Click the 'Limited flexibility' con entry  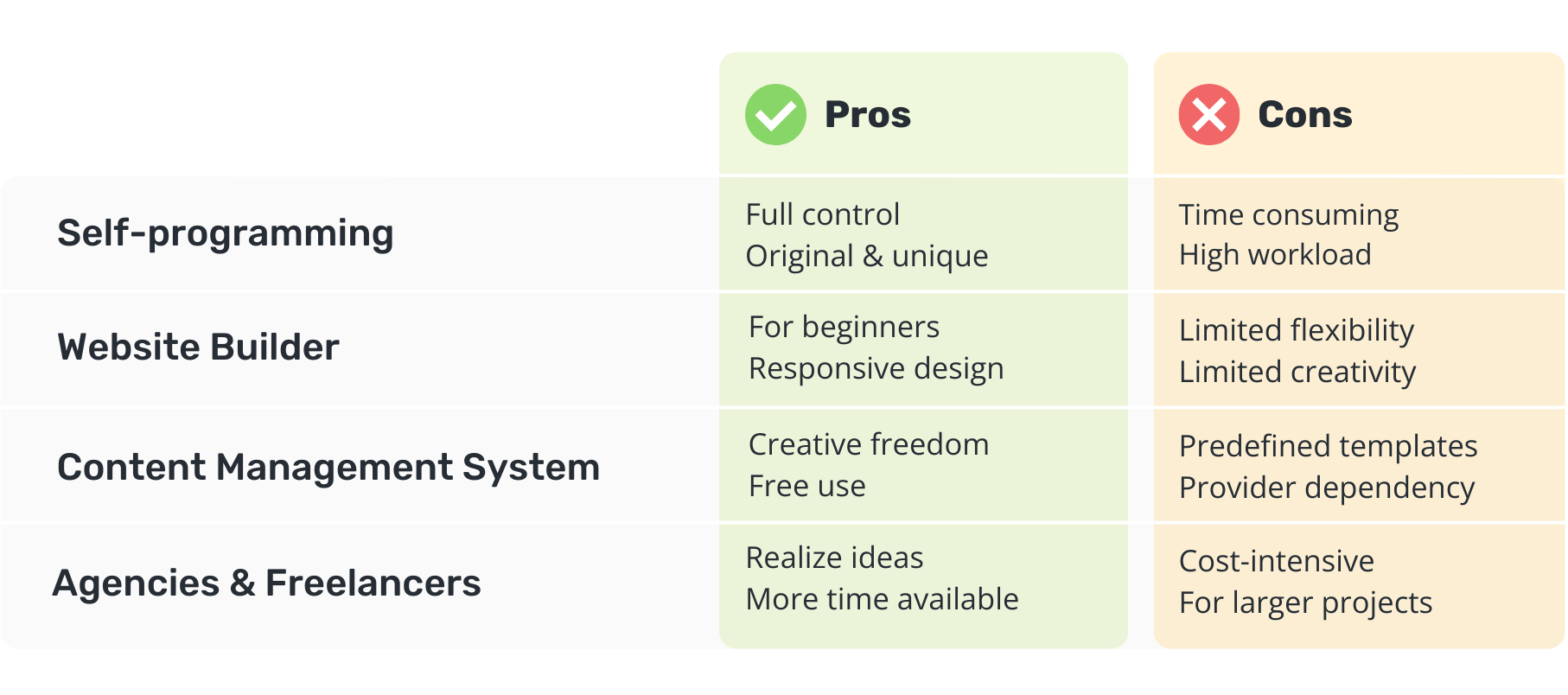coord(1296,330)
